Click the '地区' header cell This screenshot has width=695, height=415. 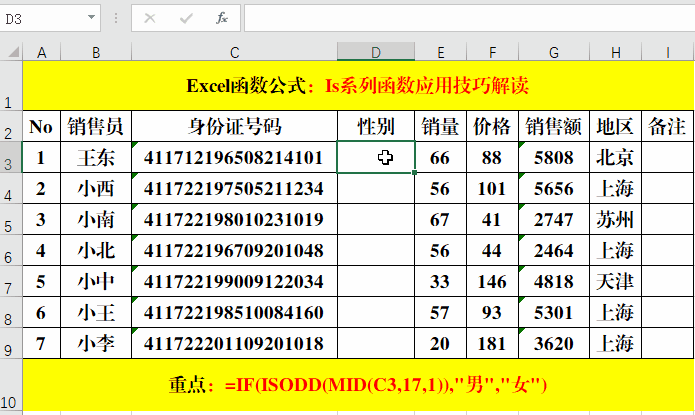pyautogui.click(x=616, y=126)
